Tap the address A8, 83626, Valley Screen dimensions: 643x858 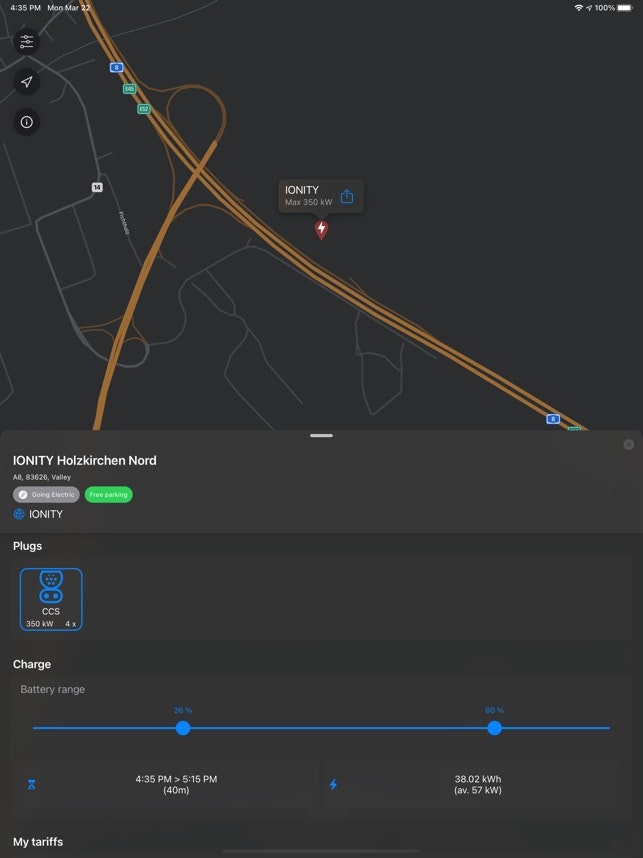click(42, 477)
